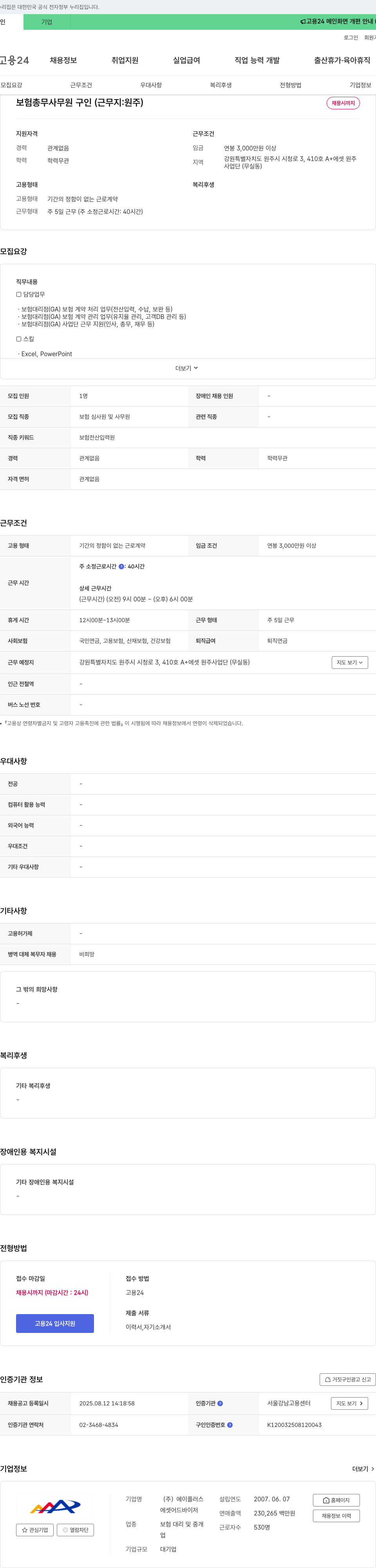Click the megaphone icon in the green banner
The image size is (376, 1568).
(x=302, y=22)
